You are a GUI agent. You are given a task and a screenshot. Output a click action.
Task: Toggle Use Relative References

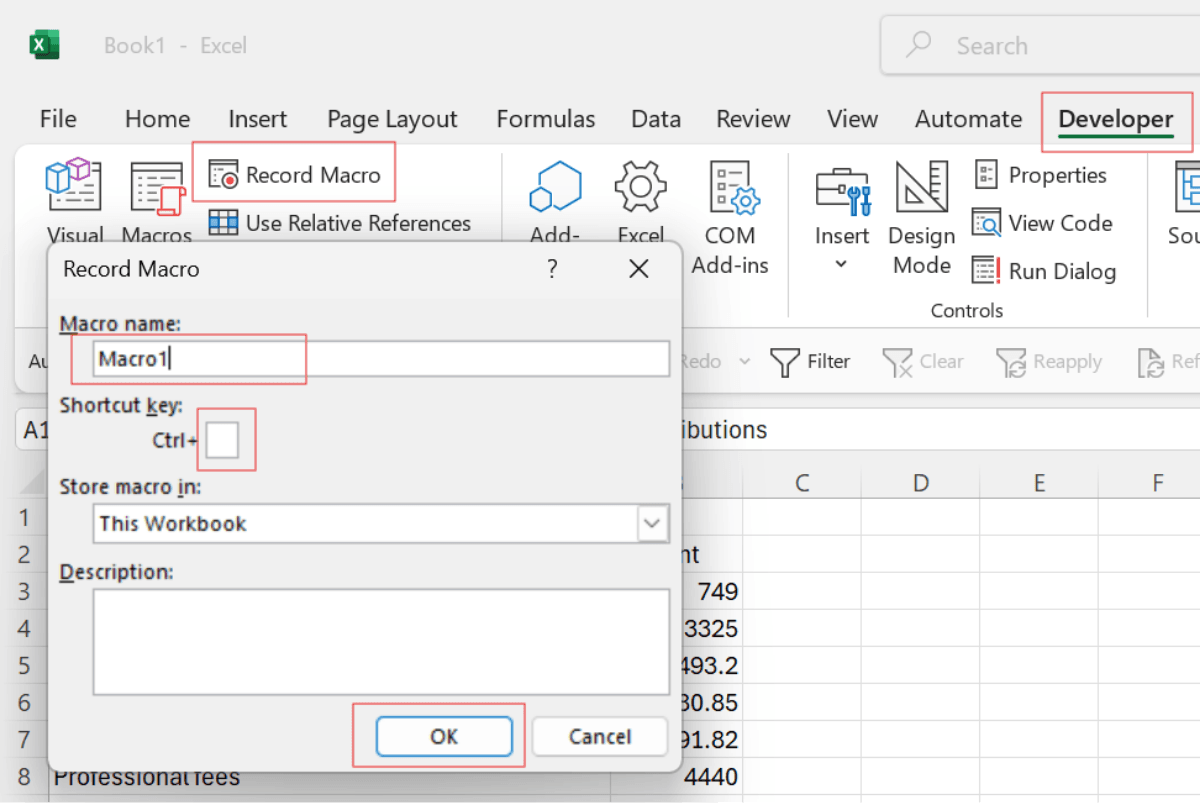[x=340, y=223]
